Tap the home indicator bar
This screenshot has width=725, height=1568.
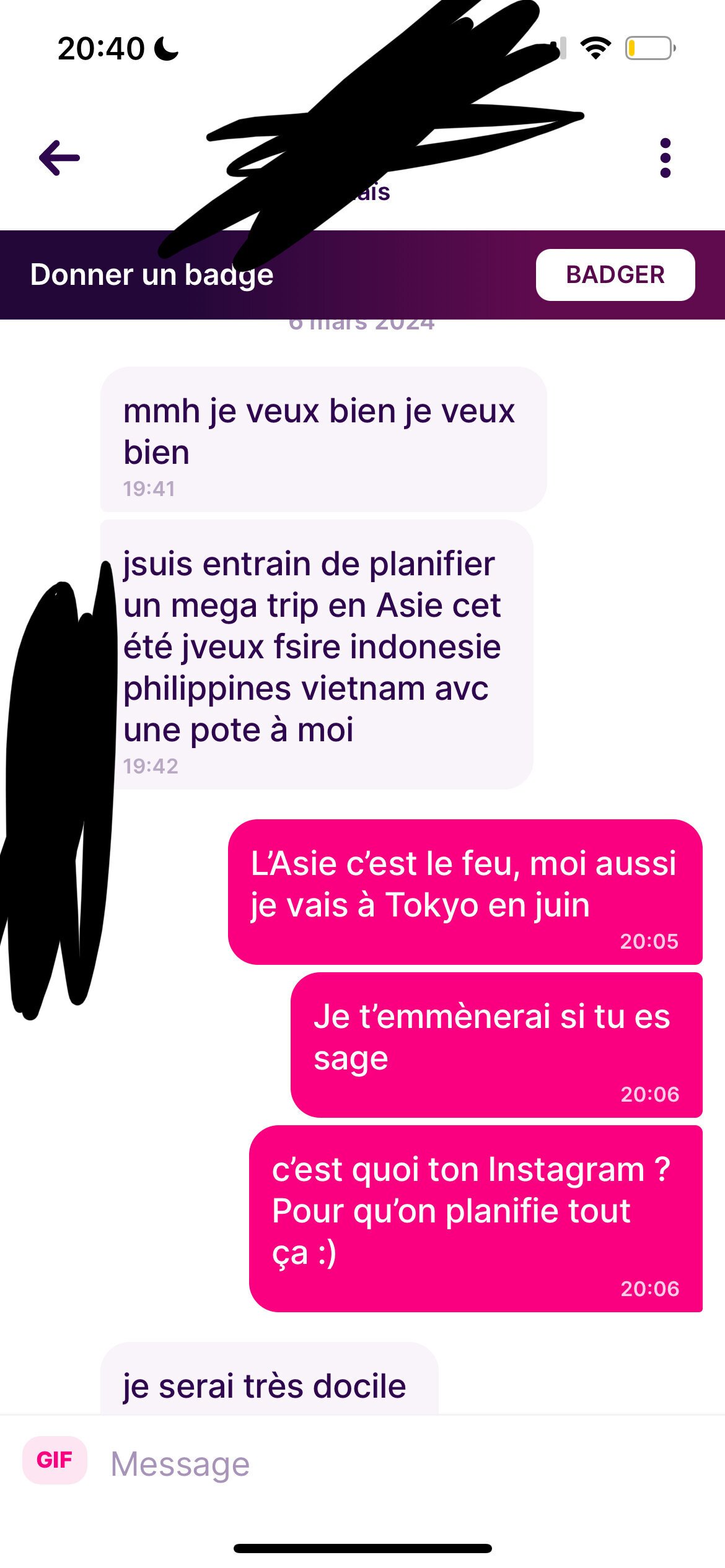(x=362, y=1548)
